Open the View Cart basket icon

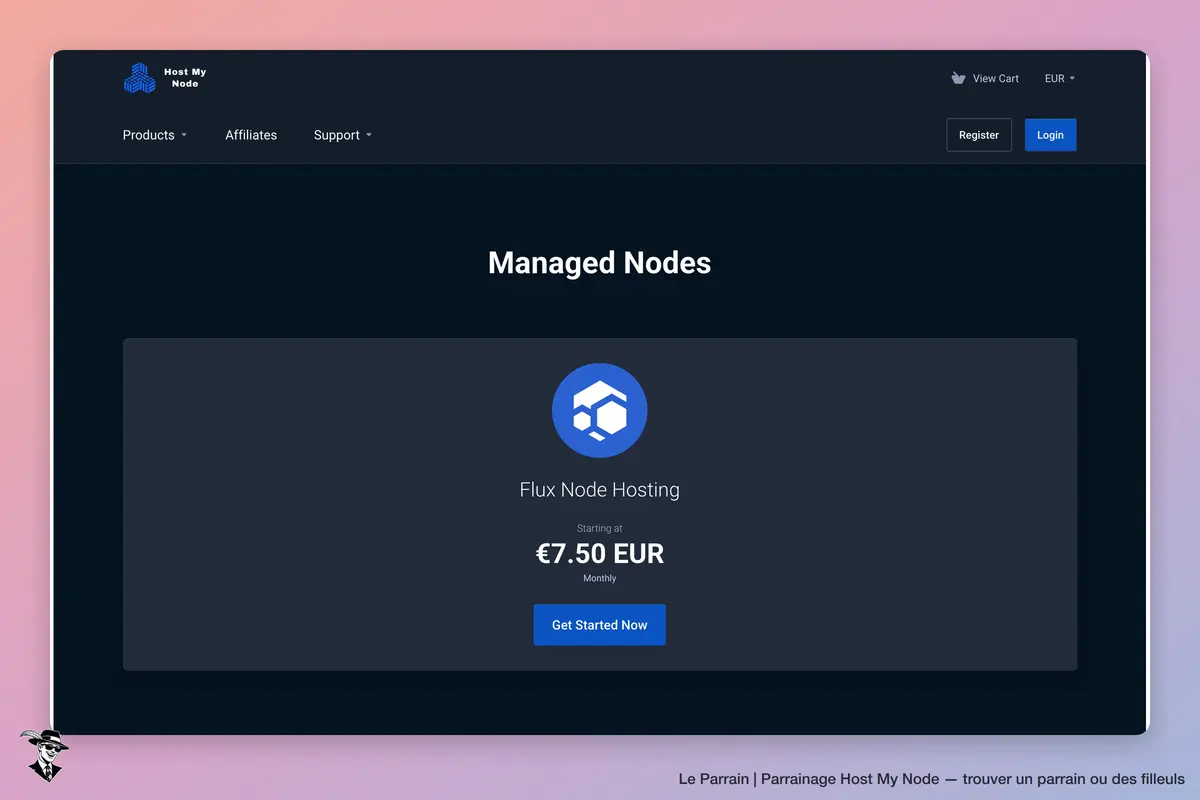958,78
